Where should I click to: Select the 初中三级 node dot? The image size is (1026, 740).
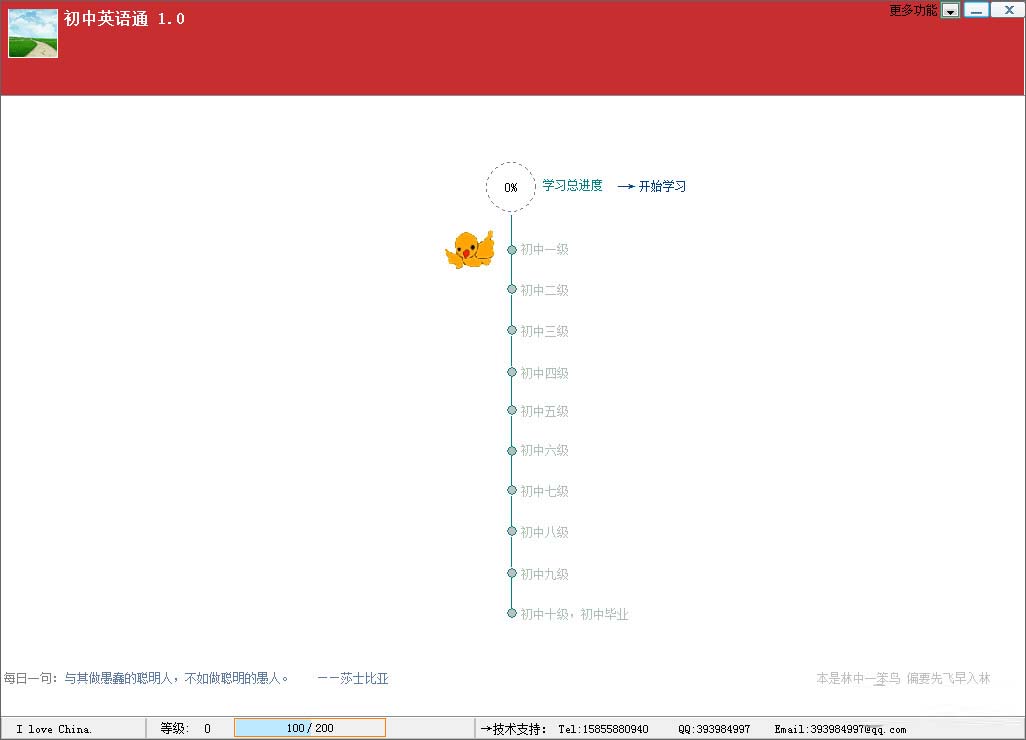click(x=512, y=330)
